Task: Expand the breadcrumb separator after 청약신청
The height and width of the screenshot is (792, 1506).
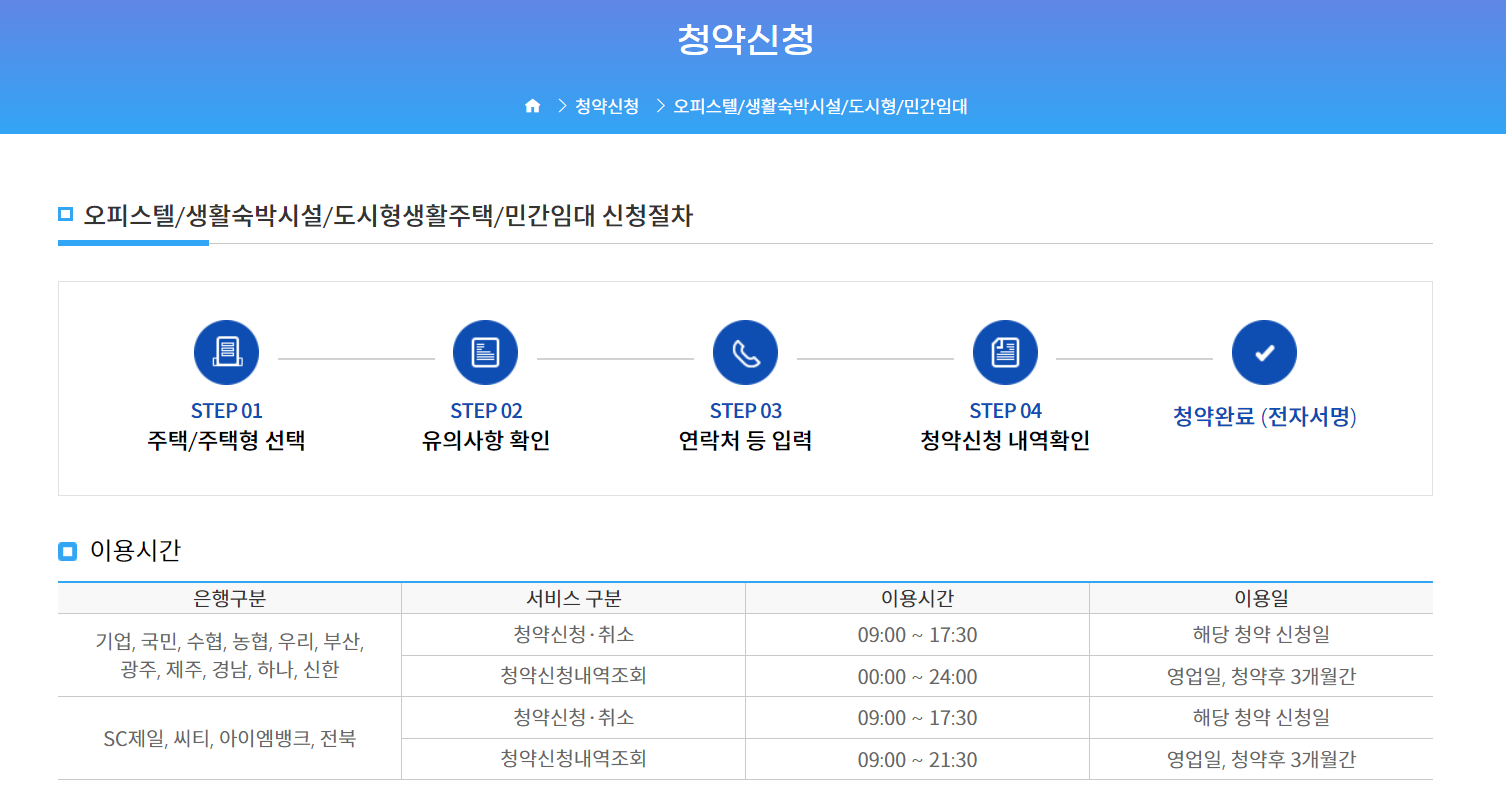Action: pos(659,105)
